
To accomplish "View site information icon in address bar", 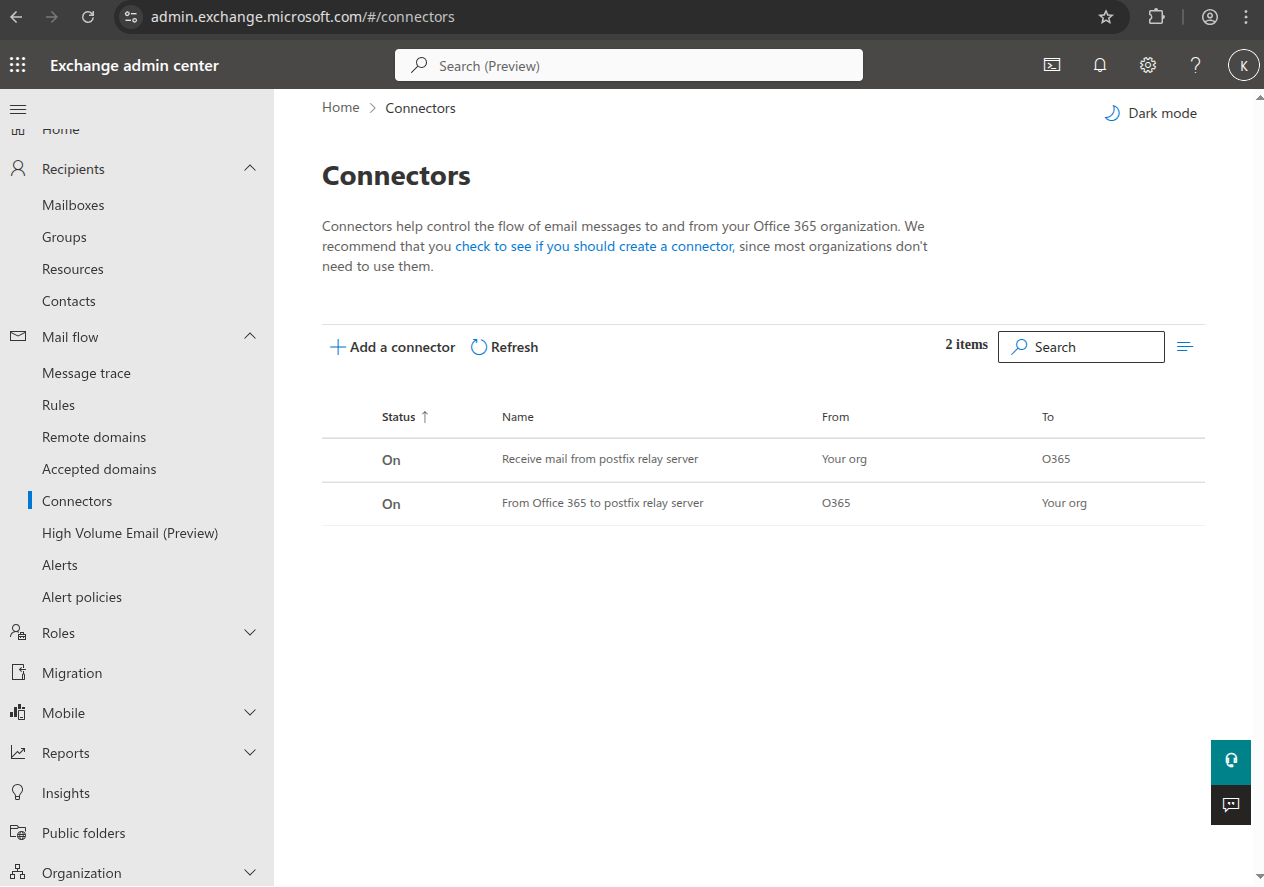I will click(x=131, y=17).
